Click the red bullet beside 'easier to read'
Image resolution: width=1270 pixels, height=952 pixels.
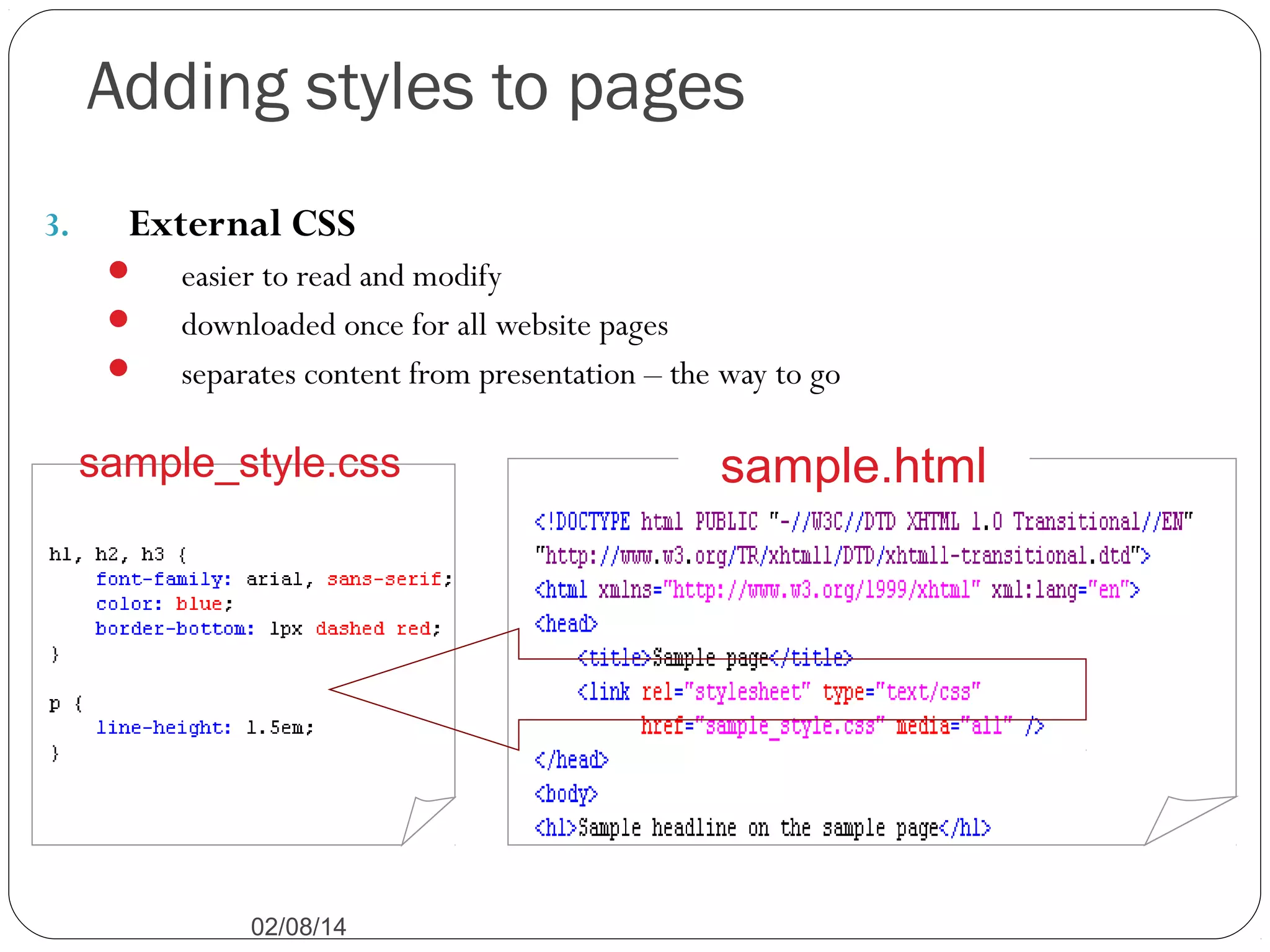118,270
